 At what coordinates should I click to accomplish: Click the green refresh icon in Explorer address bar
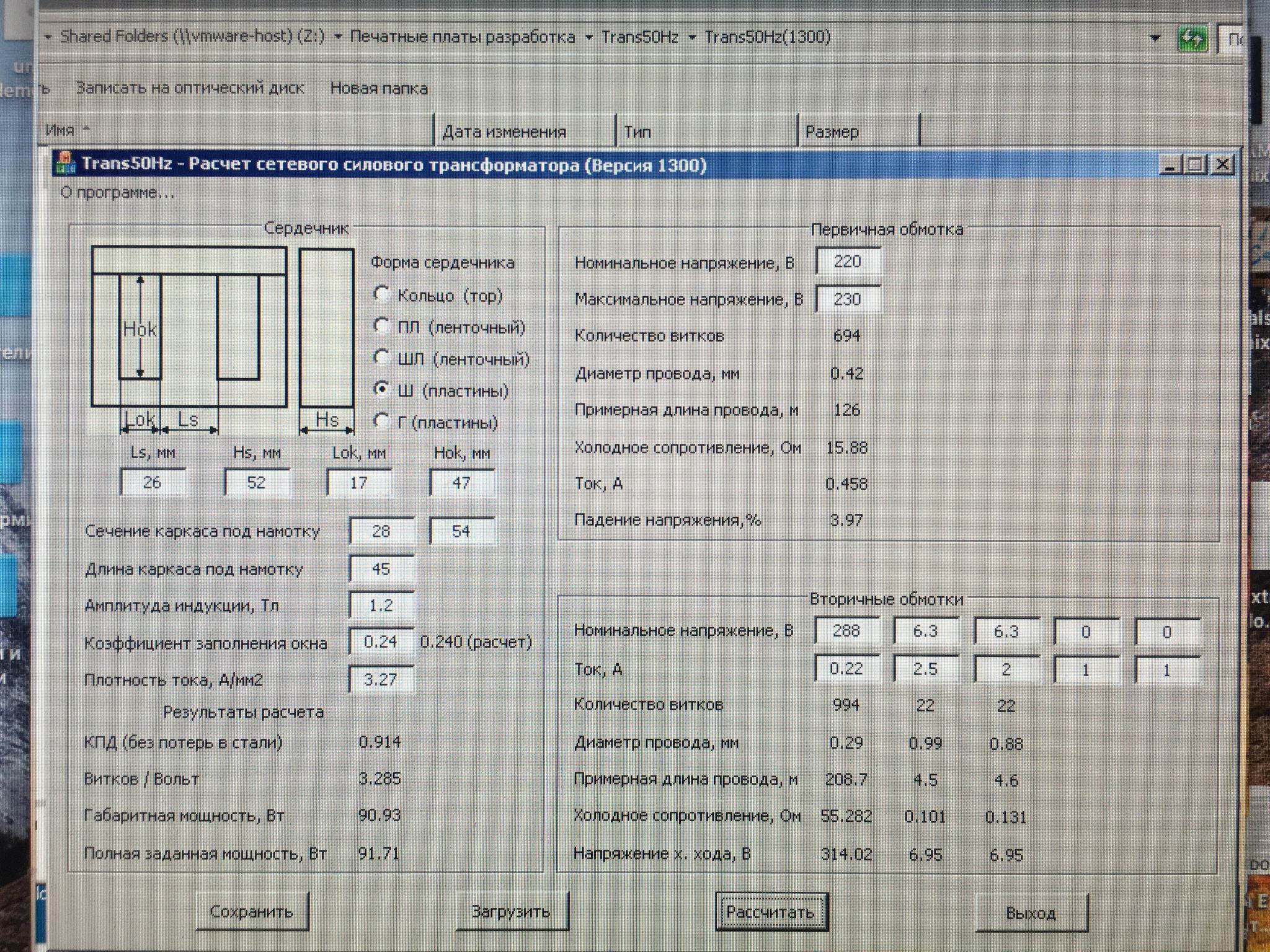[x=1191, y=39]
